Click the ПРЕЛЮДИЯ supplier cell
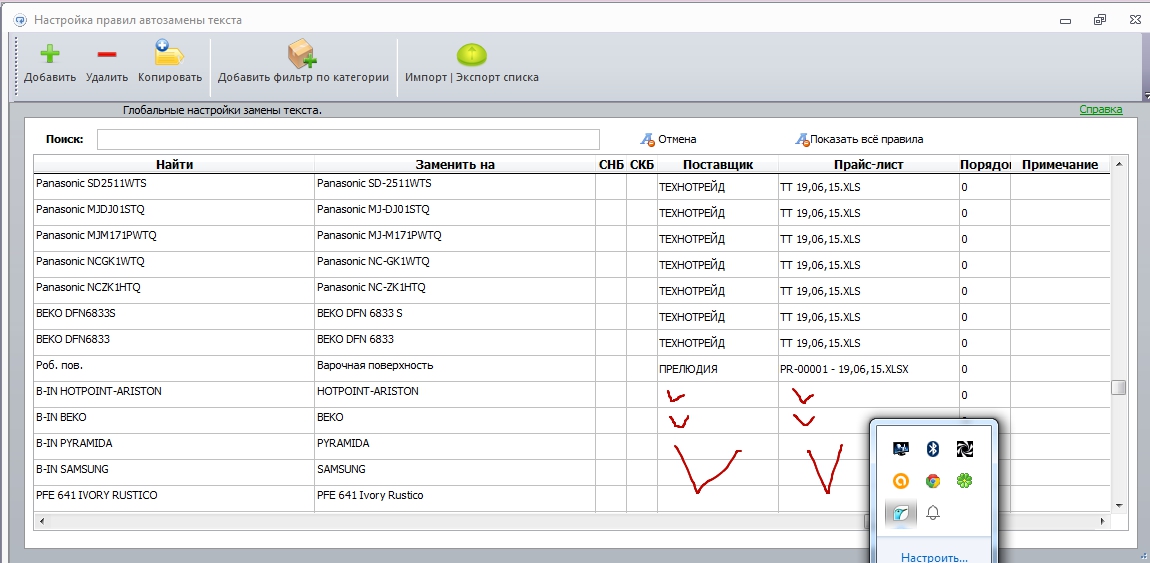 718,368
